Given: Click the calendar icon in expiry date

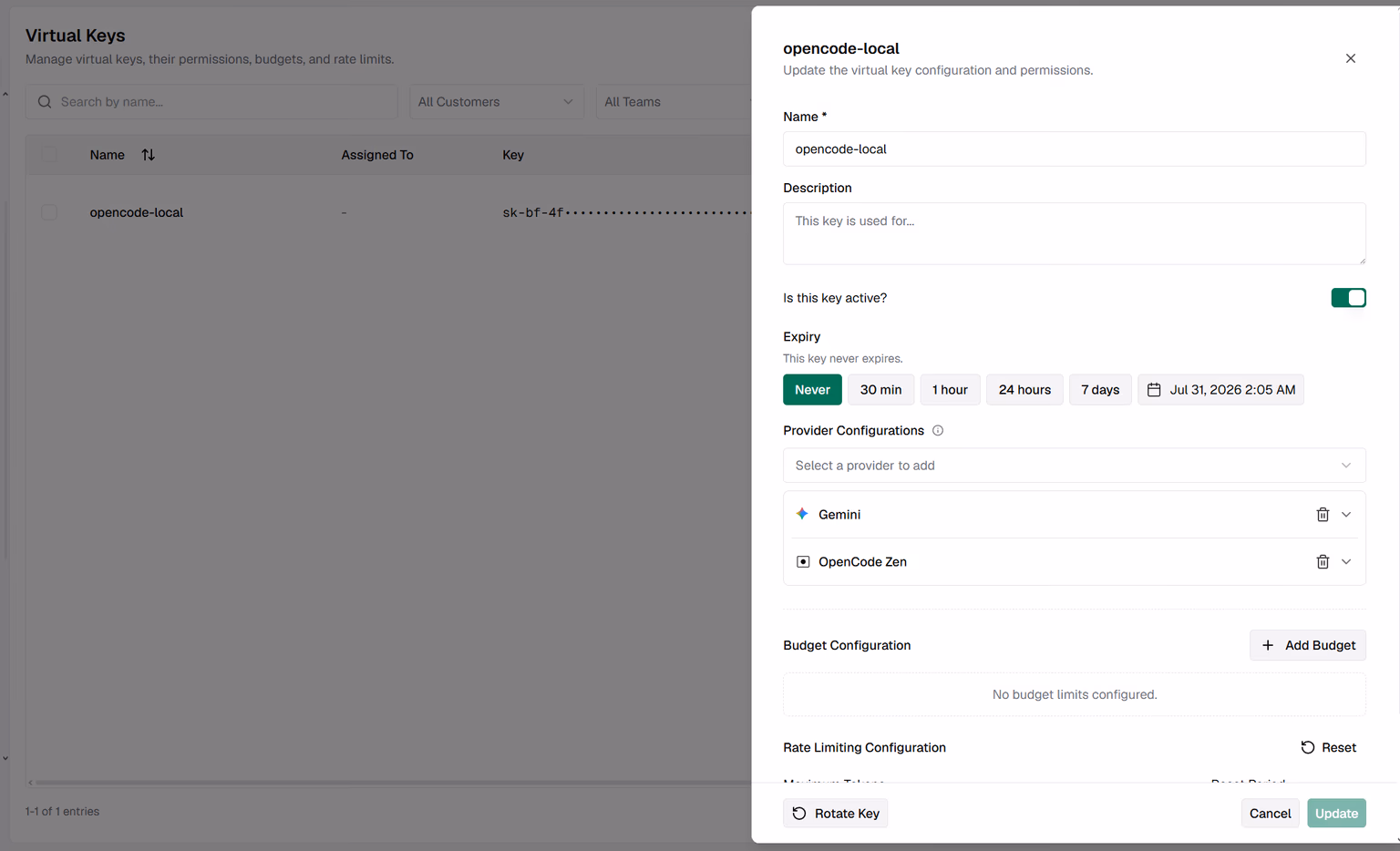Looking at the screenshot, I should pos(1154,390).
